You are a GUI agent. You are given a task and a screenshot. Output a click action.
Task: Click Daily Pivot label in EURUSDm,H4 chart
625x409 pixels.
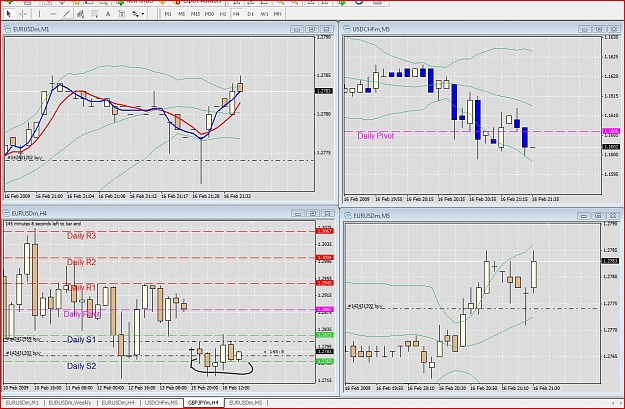pyautogui.click(x=82, y=314)
